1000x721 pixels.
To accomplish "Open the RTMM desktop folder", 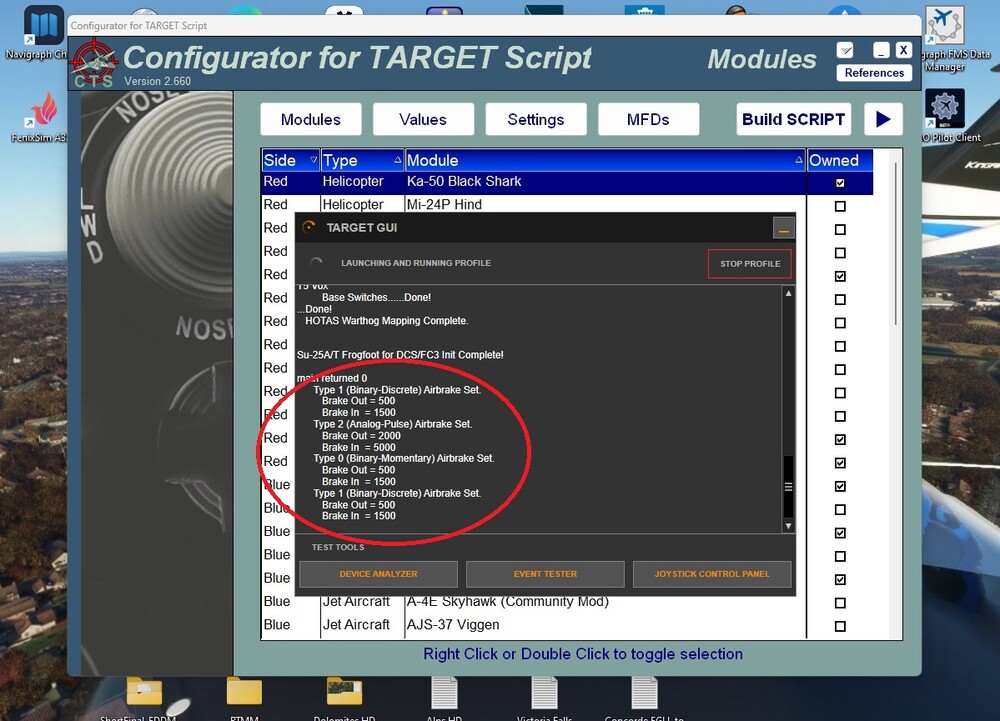I will [244, 698].
